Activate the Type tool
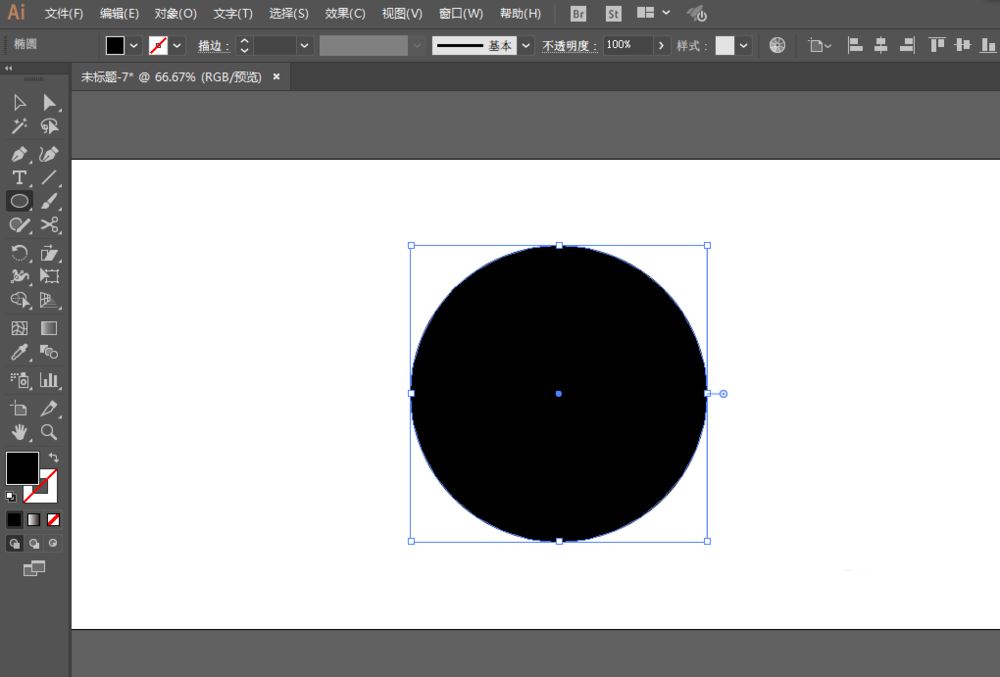Viewport: 1000px width, 677px height. pos(18,178)
